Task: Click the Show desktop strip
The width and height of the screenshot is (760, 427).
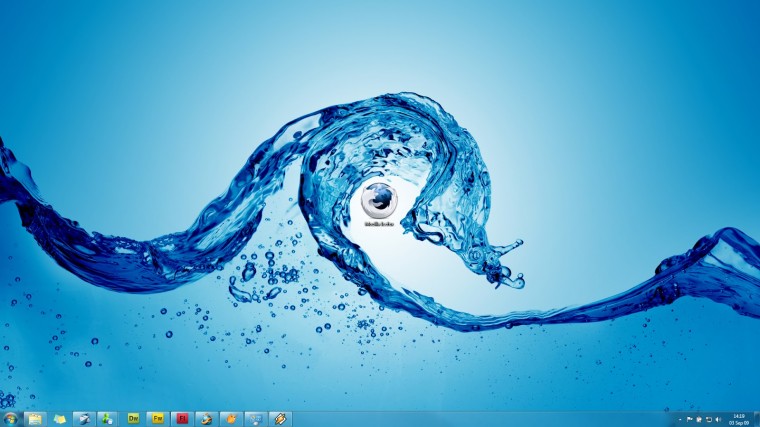Action: pyautogui.click(x=756, y=419)
